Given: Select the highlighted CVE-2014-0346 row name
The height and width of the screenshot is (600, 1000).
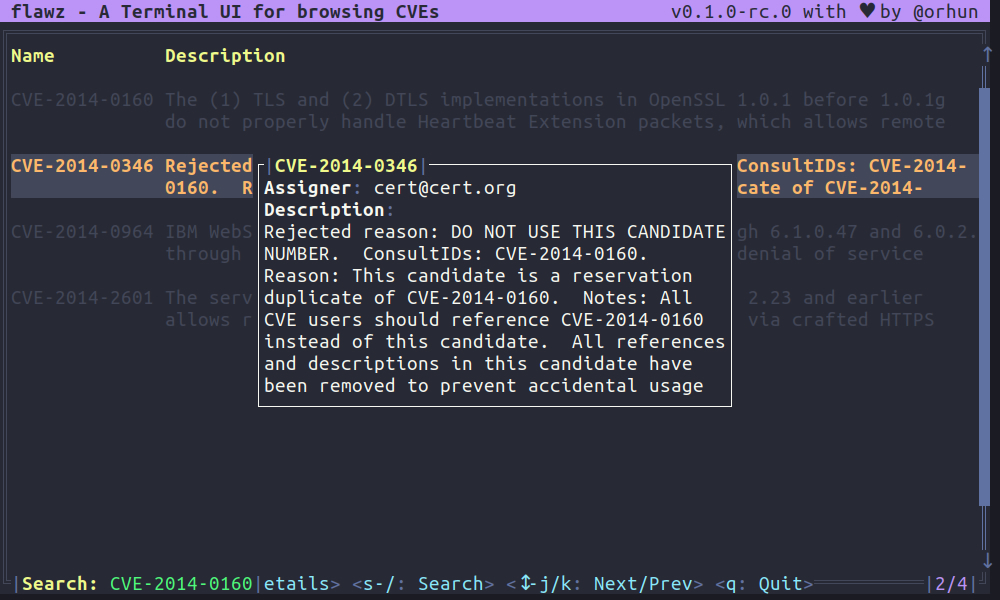Looking at the screenshot, I should 82,166.
